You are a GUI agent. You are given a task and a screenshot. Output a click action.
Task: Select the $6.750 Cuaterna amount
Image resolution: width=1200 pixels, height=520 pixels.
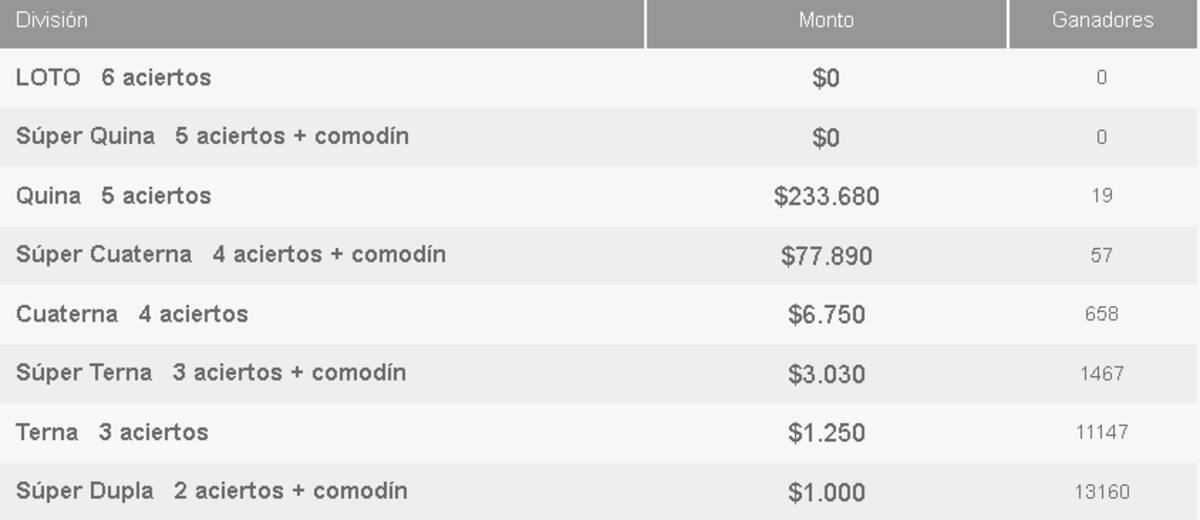tap(826, 315)
